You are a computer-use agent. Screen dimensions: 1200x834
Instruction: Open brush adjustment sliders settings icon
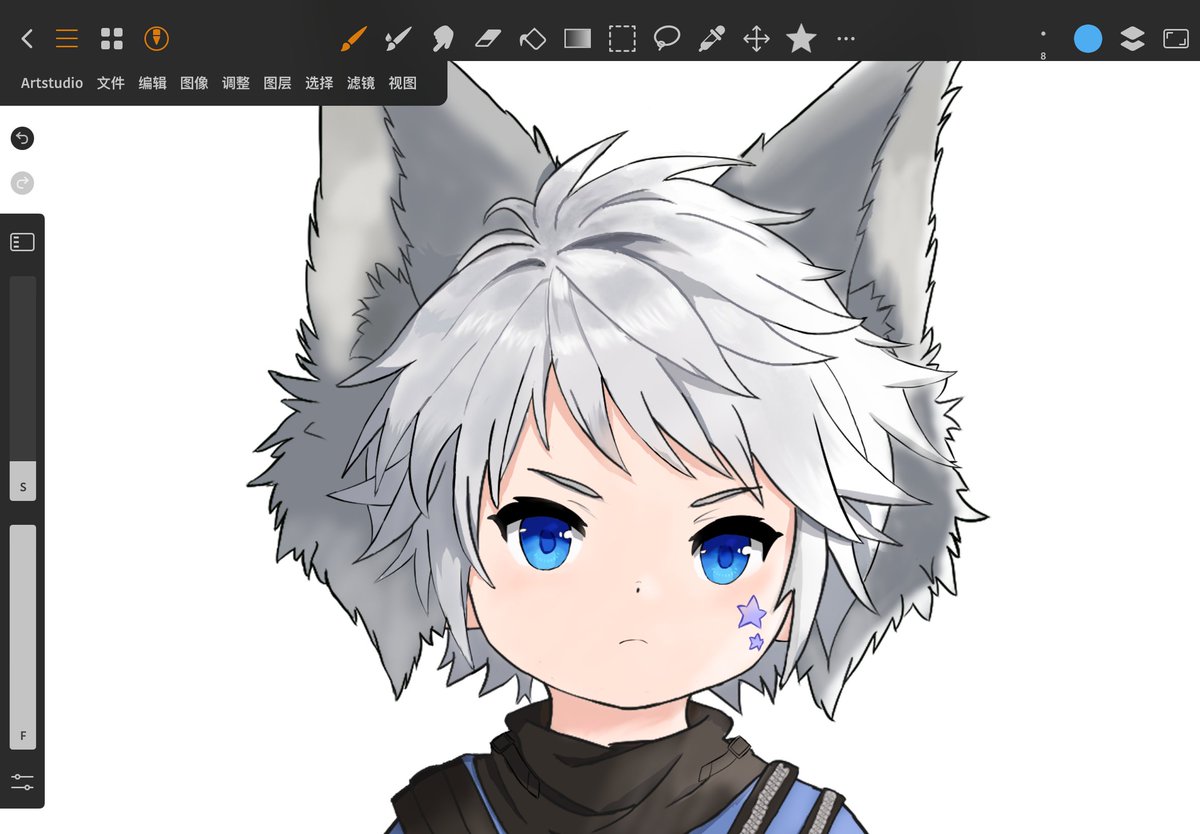(x=22, y=781)
